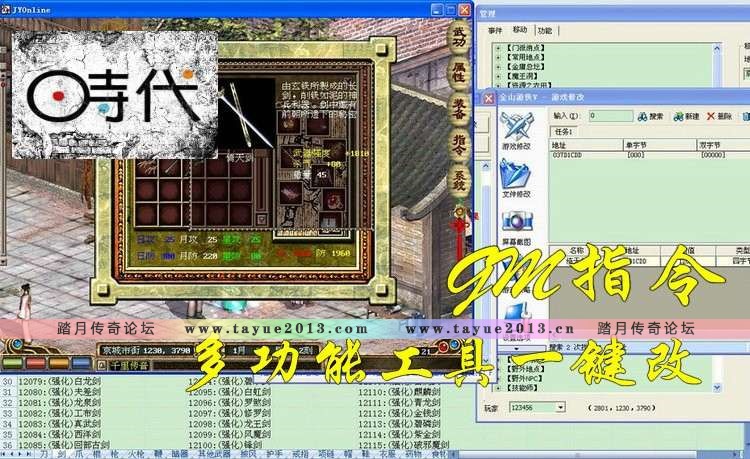
Task: Click the red bar button on game HUD
Action: coord(36,363)
